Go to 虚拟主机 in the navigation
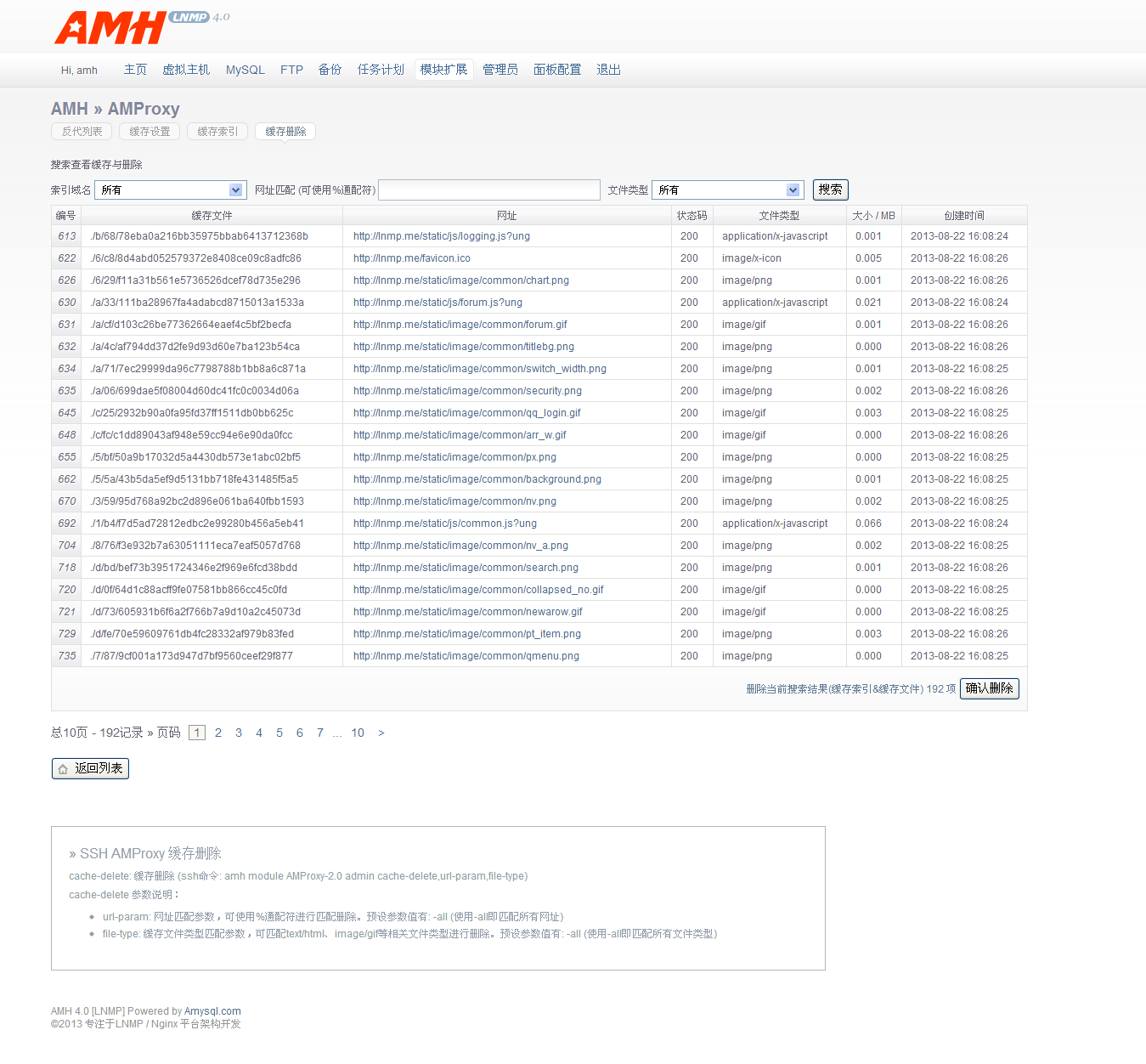The height and width of the screenshot is (1064, 1146). (x=186, y=70)
